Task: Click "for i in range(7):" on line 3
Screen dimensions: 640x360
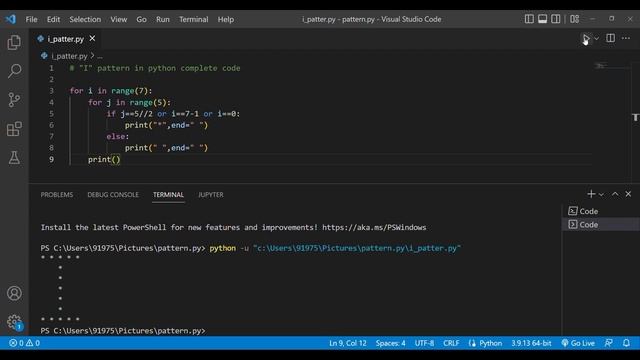Action: click(x=111, y=91)
